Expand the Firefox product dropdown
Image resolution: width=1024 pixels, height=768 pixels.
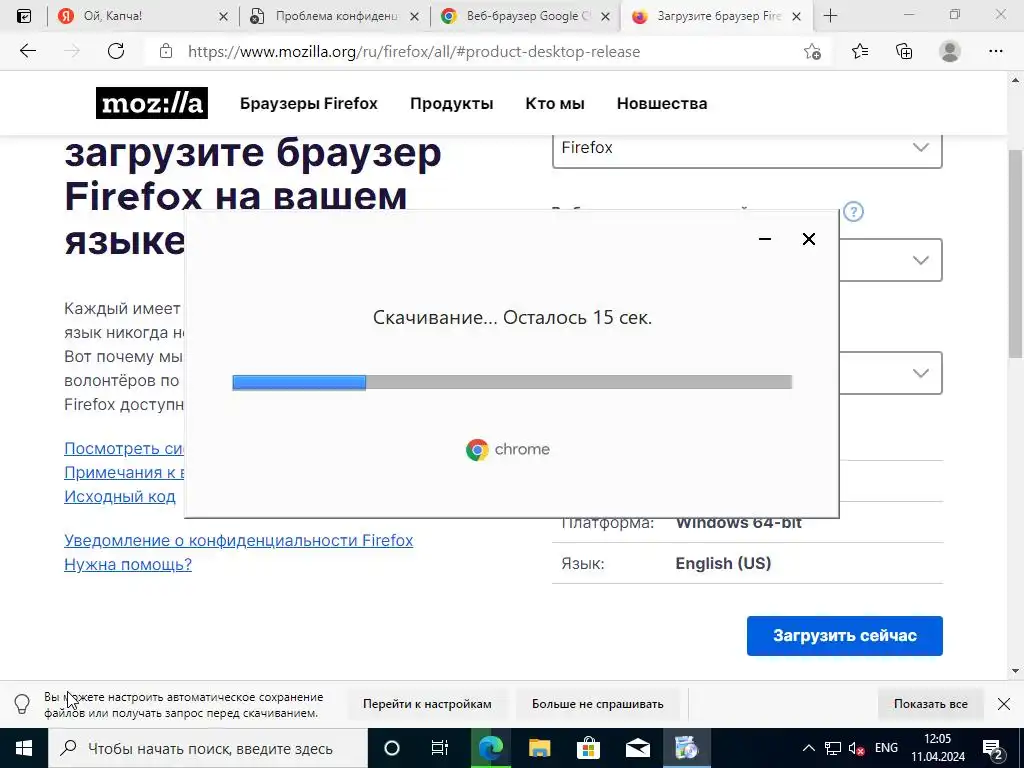point(747,148)
